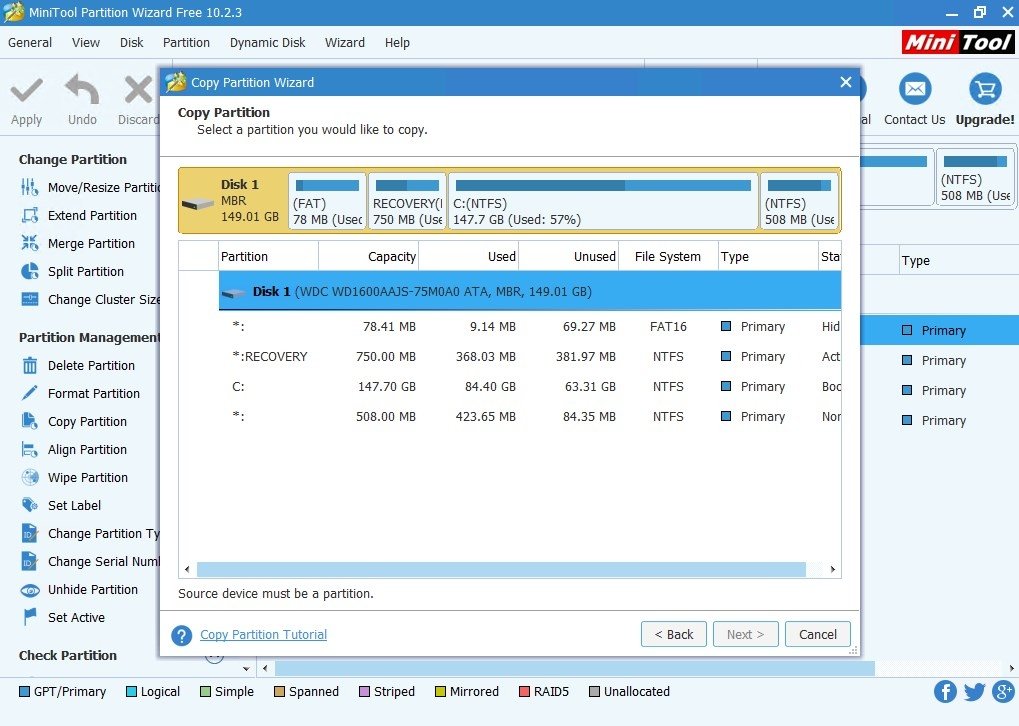Open the View menu
Screen dimensions: 1019x726
pyautogui.click(x=86, y=43)
